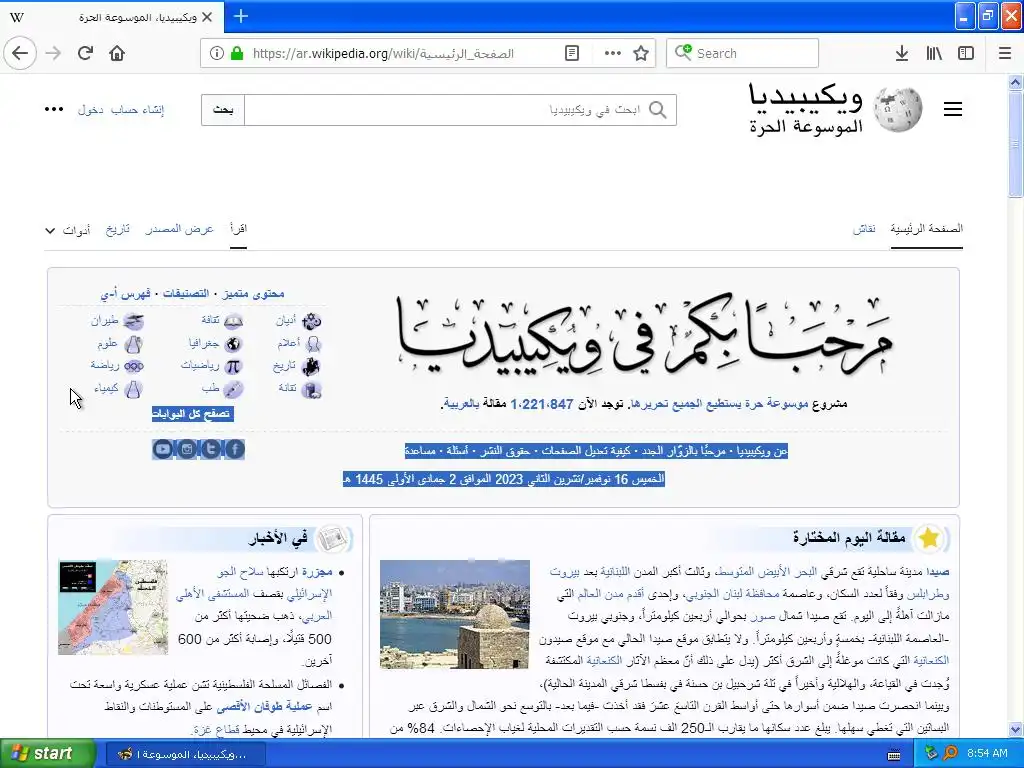The width and height of the screenshot is (1024, 768).
Task: Open the ثقافة culture book icon
Action: click(x=233, y=321)
